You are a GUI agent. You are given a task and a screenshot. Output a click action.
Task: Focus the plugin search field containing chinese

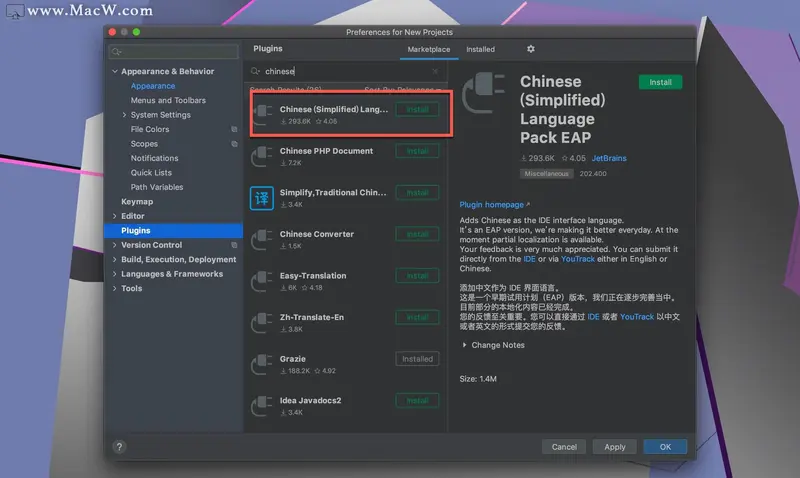coord(346,71)
